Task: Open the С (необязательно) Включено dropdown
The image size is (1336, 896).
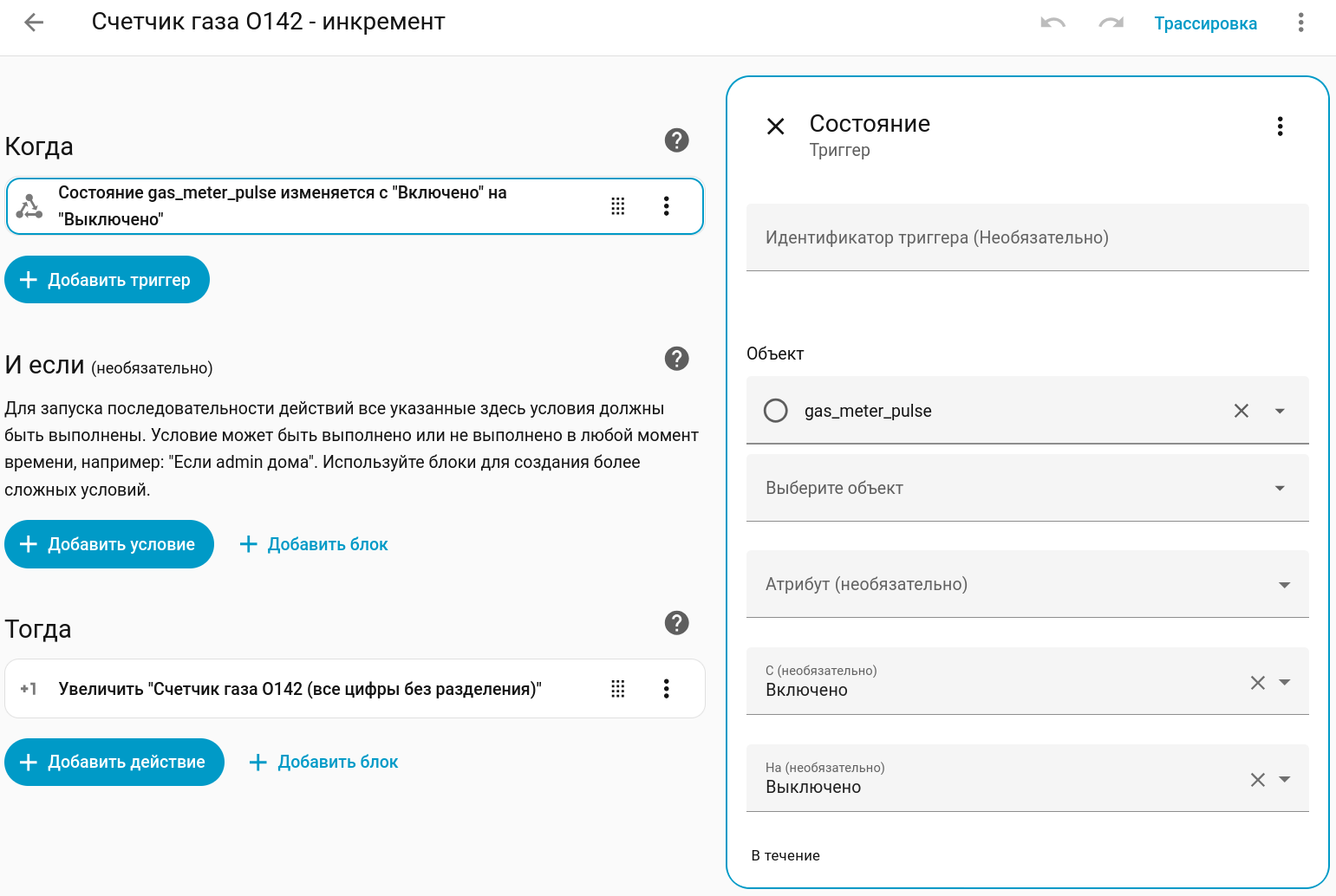Action: tap(1285, 683)
